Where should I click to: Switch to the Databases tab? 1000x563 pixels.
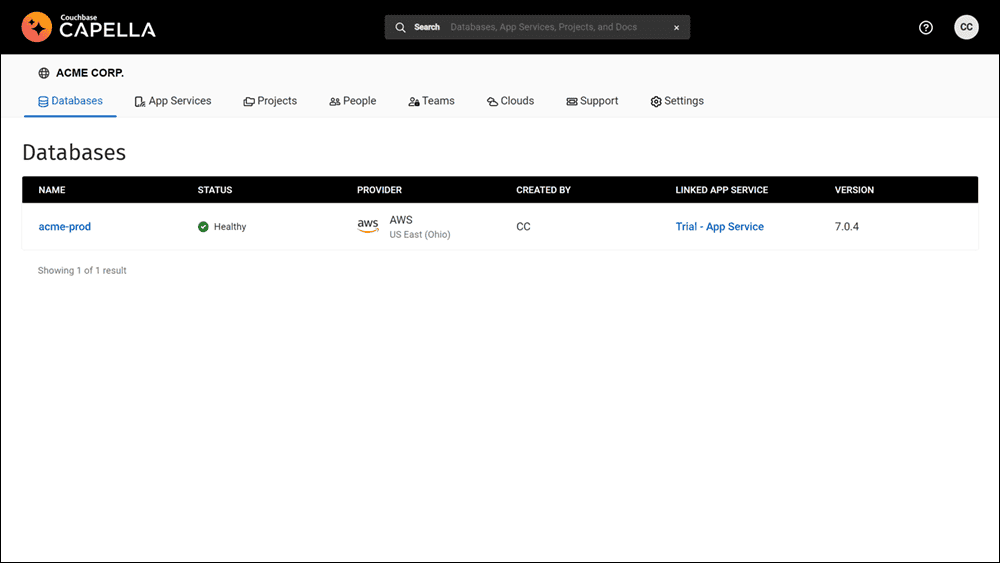tap(70, 101)
